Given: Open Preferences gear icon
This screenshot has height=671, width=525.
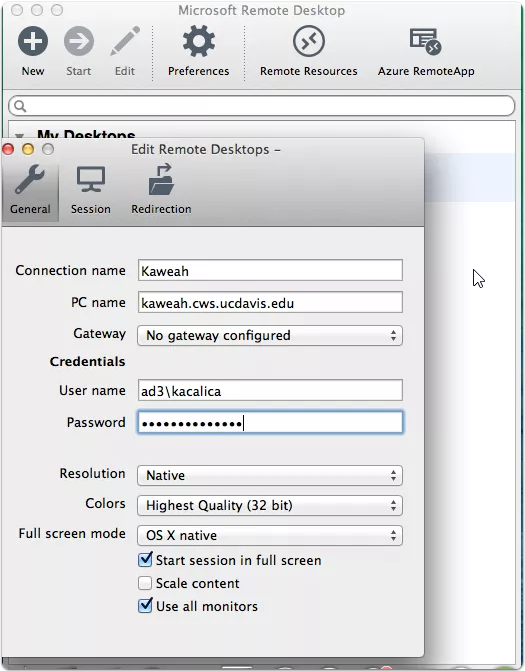Looking at the screenshot, I should (199, 41).
